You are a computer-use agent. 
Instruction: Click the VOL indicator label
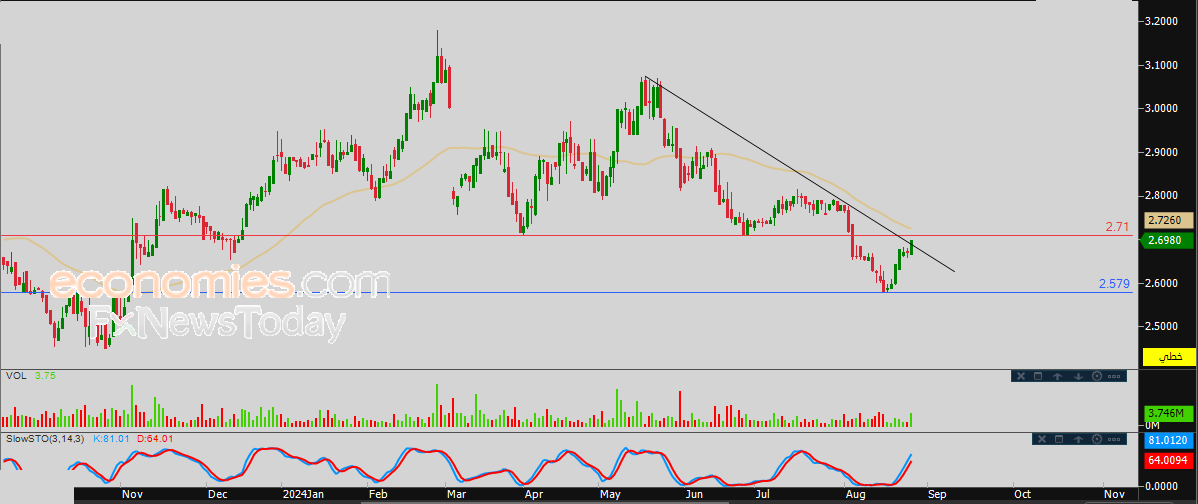point(15,376)
